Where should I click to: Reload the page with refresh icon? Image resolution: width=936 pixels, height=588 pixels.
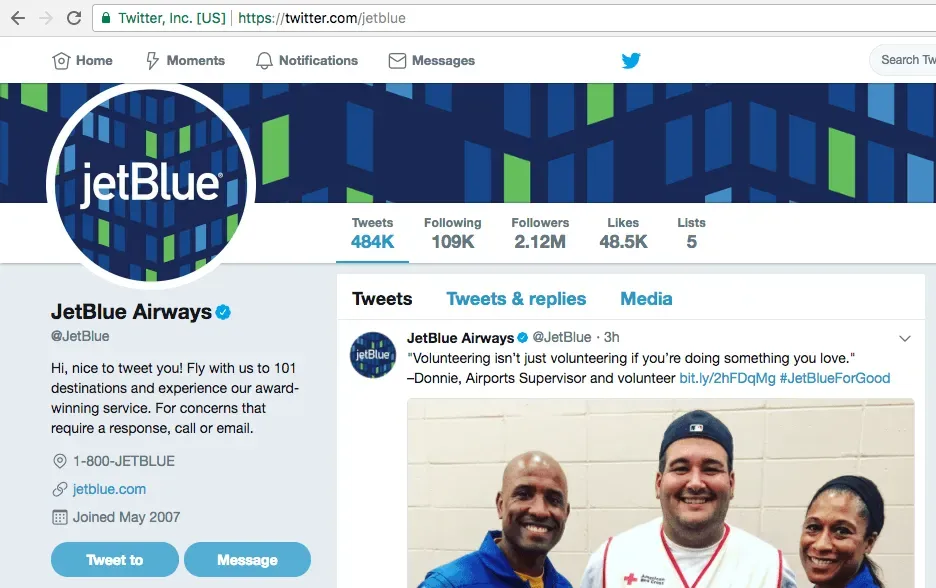click(x=74, y=18)
